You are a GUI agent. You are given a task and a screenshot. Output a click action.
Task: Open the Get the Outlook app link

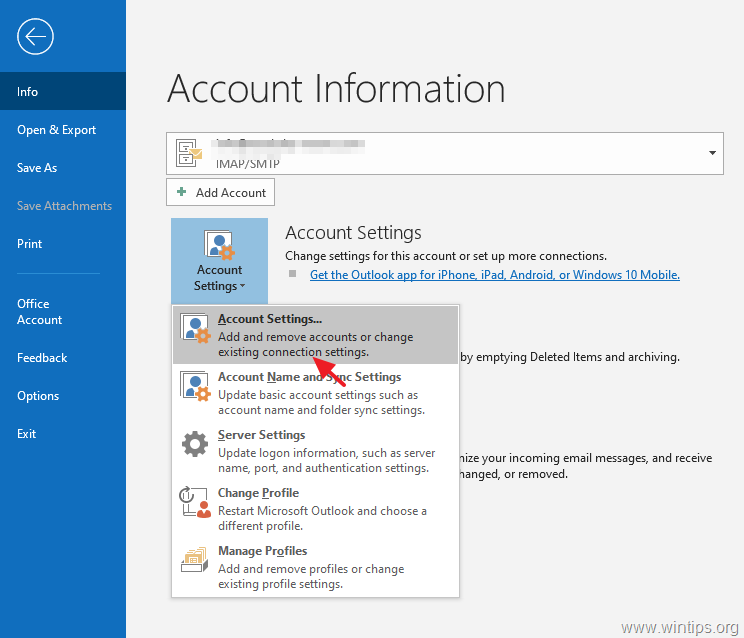(494, 275)
